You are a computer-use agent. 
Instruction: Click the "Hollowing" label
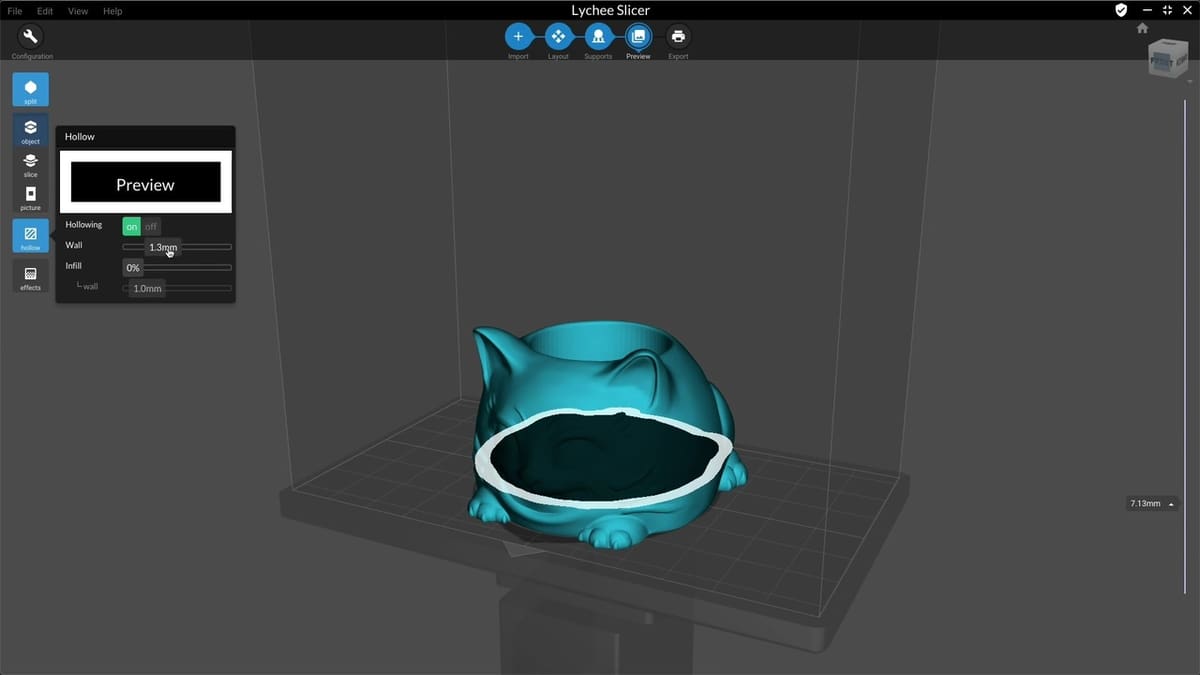coord(84,225)
